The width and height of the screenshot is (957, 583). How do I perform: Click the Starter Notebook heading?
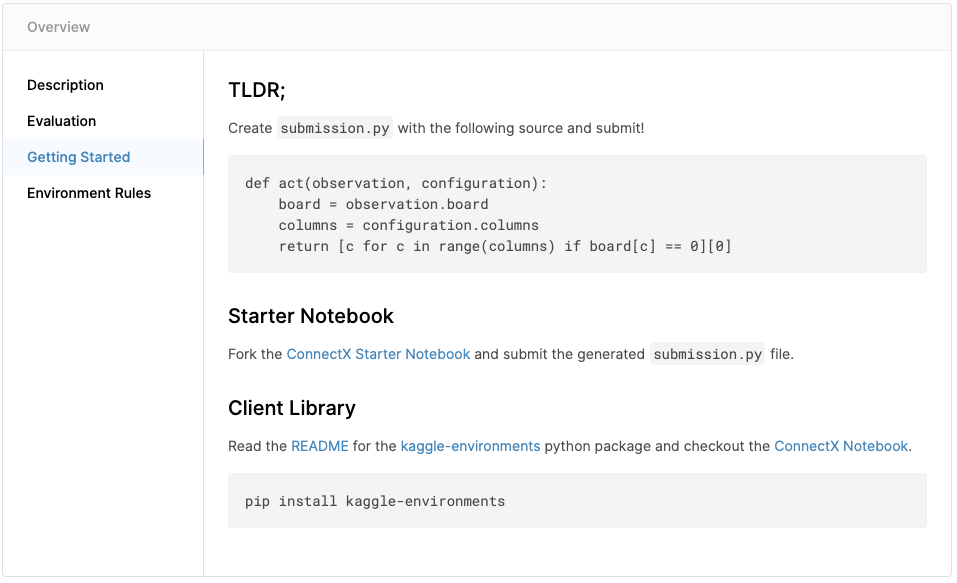point(311,316)
